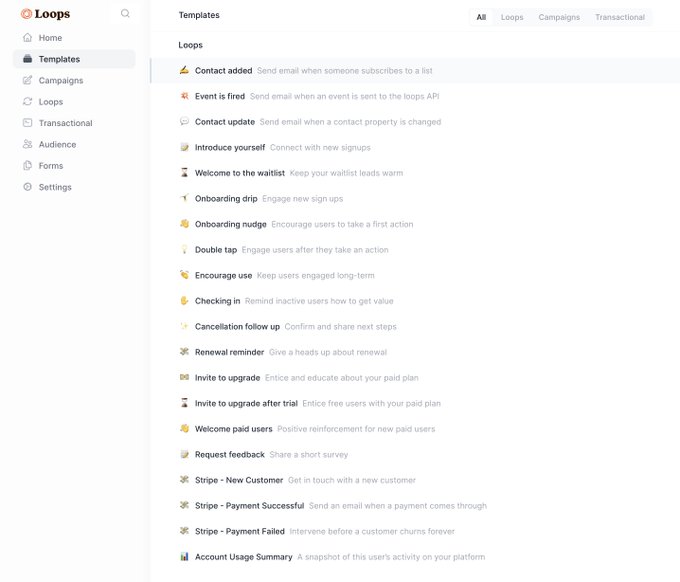Click 'Intervene before a customer churns forever'
This screenshot has height=582, width=680.
click(372, 531)
